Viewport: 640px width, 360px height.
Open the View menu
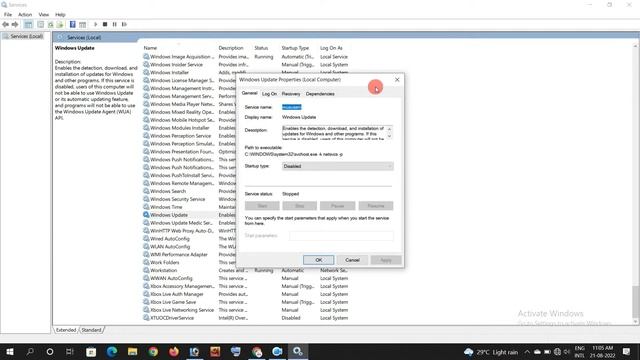tap(44, 14)
